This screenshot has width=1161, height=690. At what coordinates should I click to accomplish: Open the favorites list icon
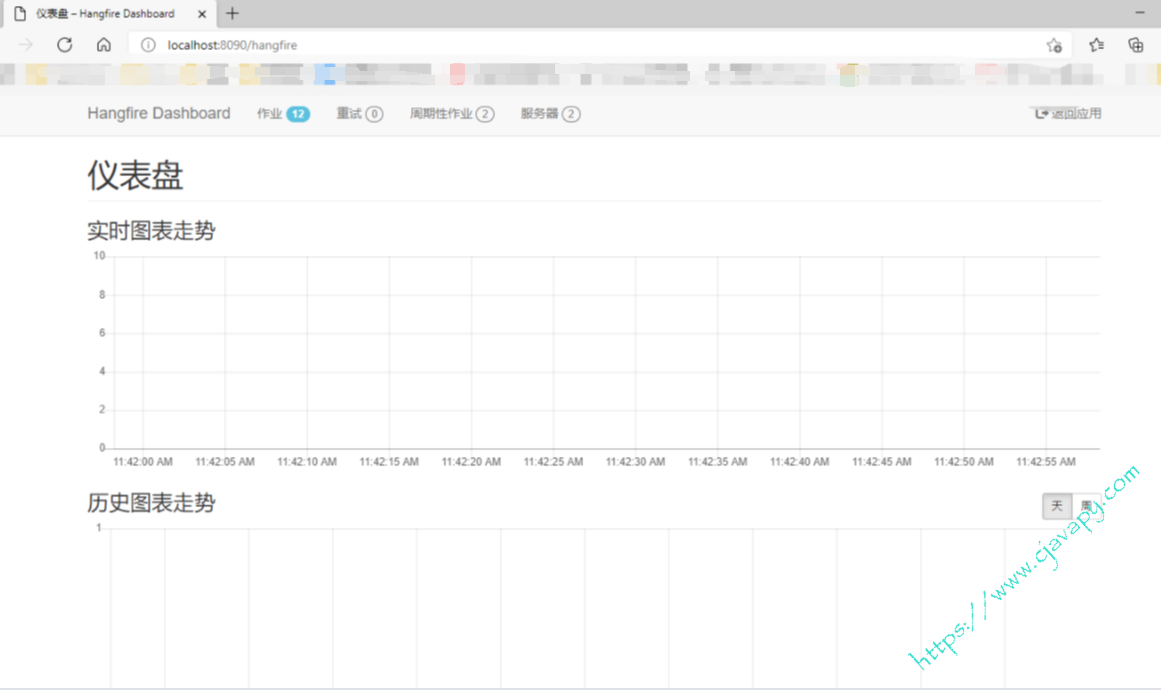[1097, 45]
